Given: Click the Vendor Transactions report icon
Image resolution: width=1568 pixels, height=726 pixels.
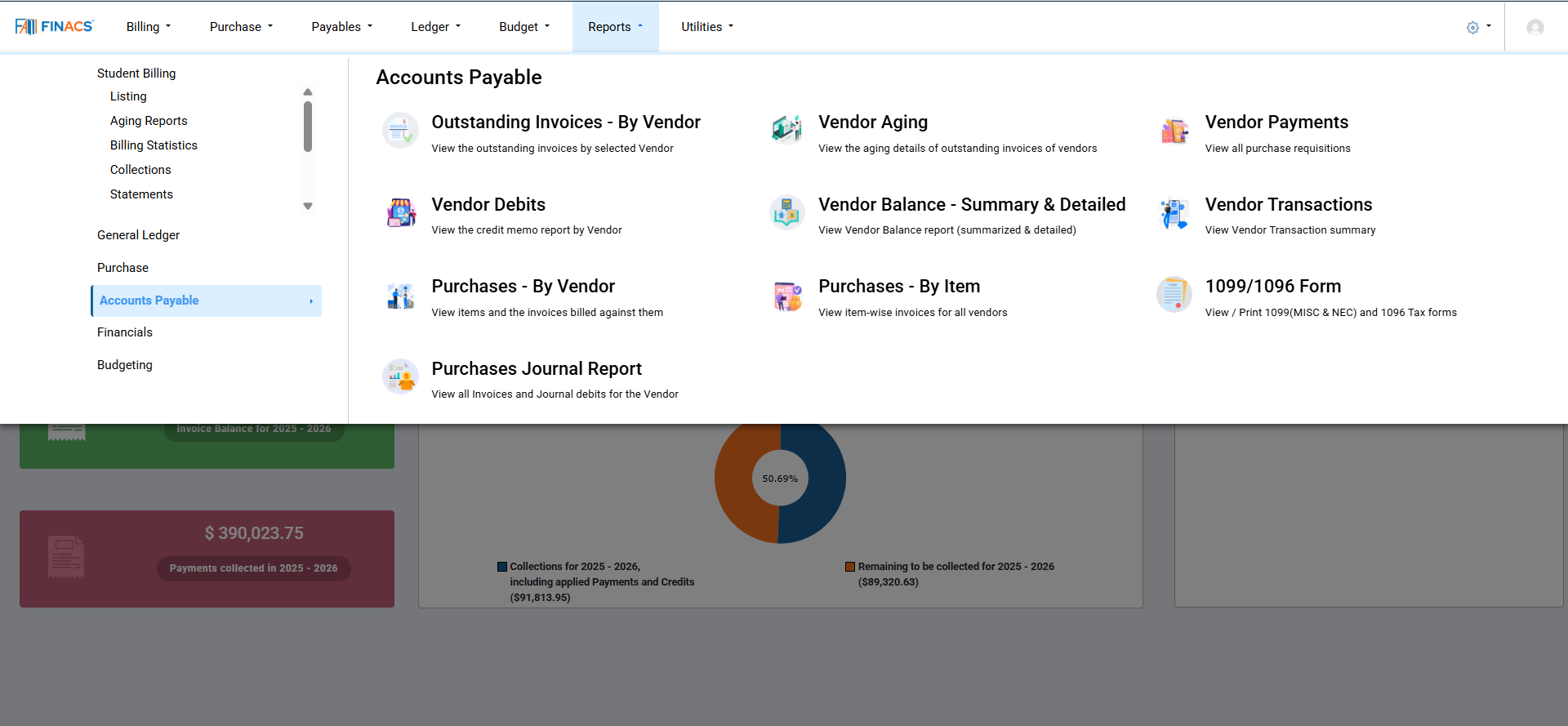Looking at the screenshot, I should coord(1174,212).
